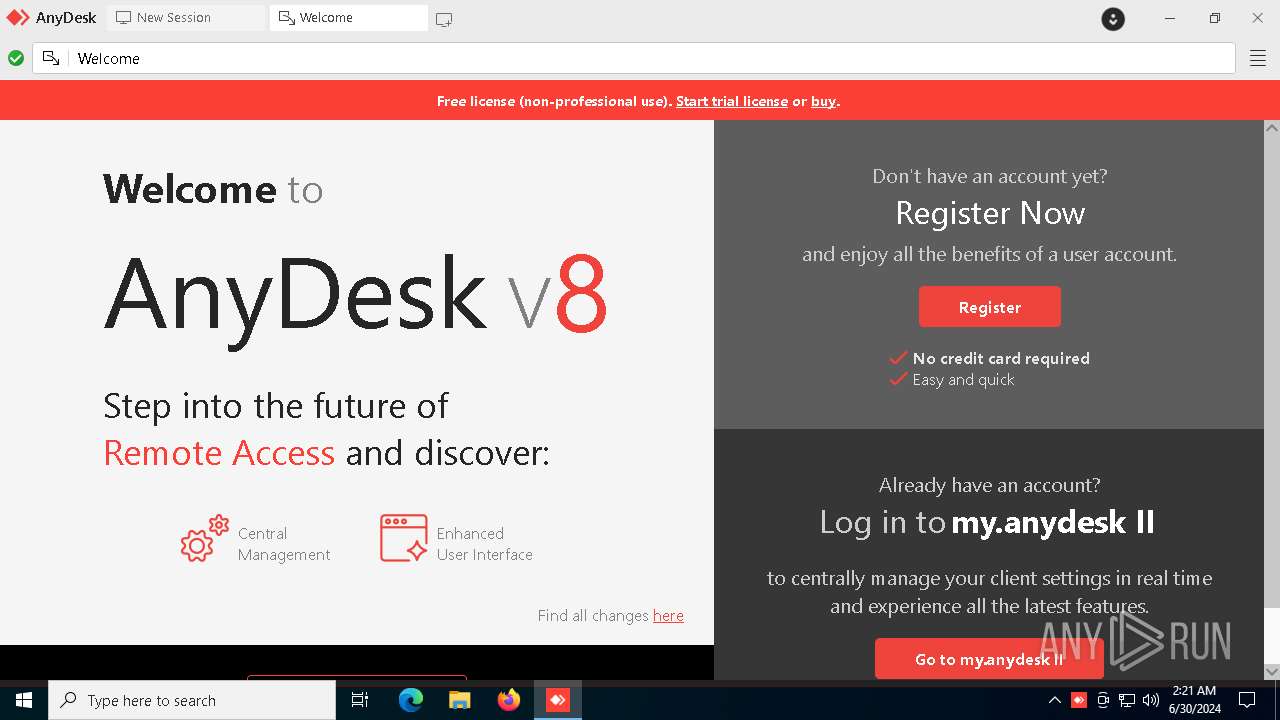Open the hamburger main menu
This screenshot has height=720, width=1280.
(x=1258, y=58)
